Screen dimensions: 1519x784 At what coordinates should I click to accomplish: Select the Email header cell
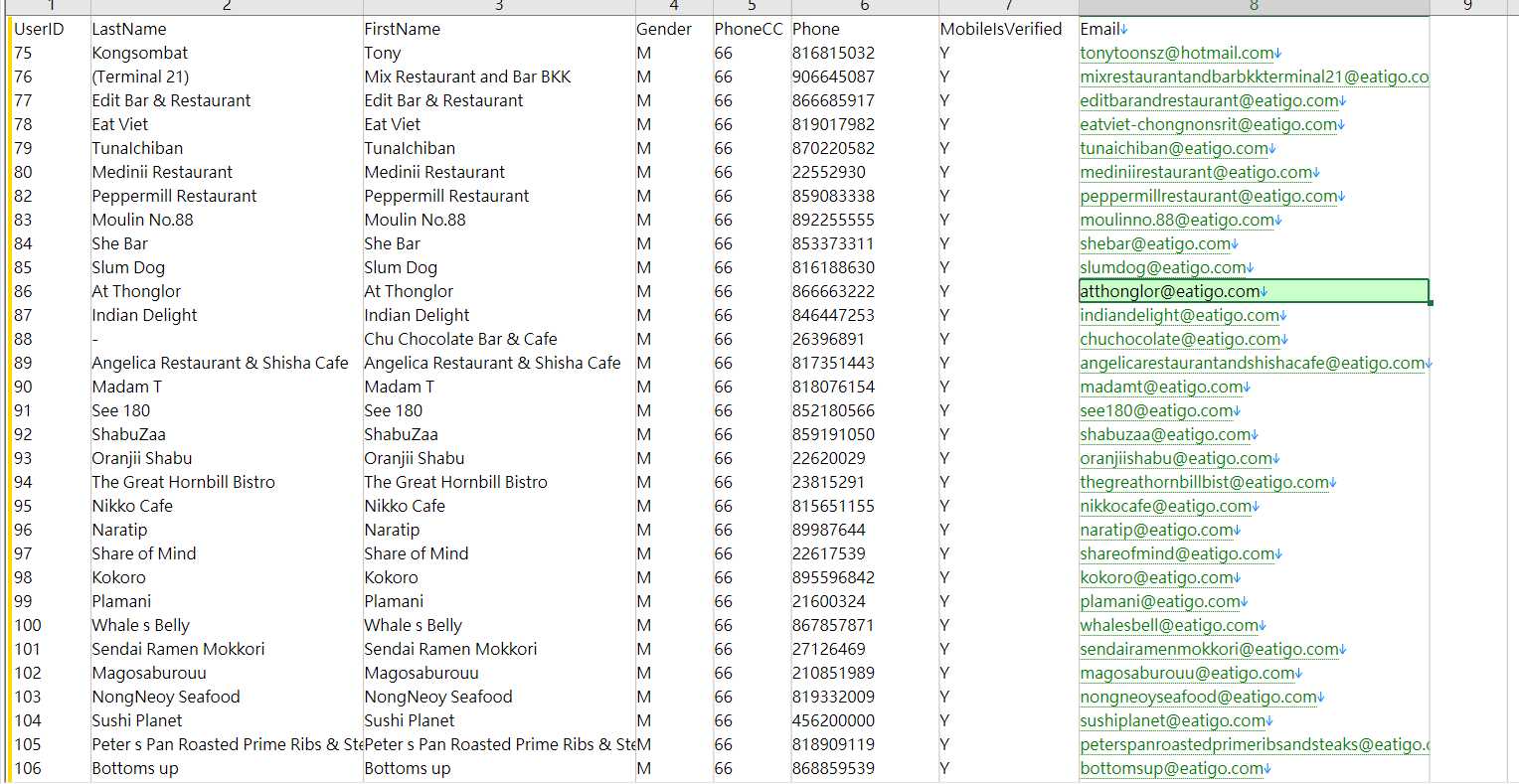pos(1254,29)
